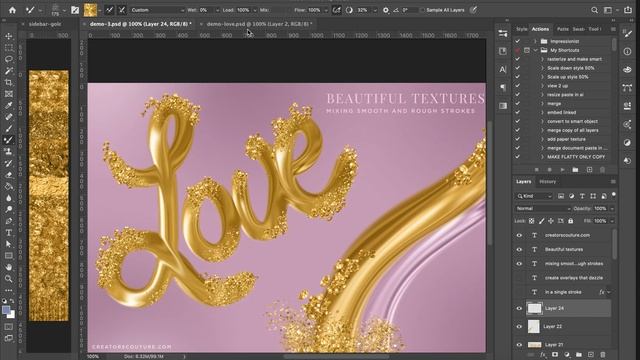Select the Mixer Brush tool in toolbar
Image resolution: width=640 pixels, height=360 pixels.
(x=9, y=140)
